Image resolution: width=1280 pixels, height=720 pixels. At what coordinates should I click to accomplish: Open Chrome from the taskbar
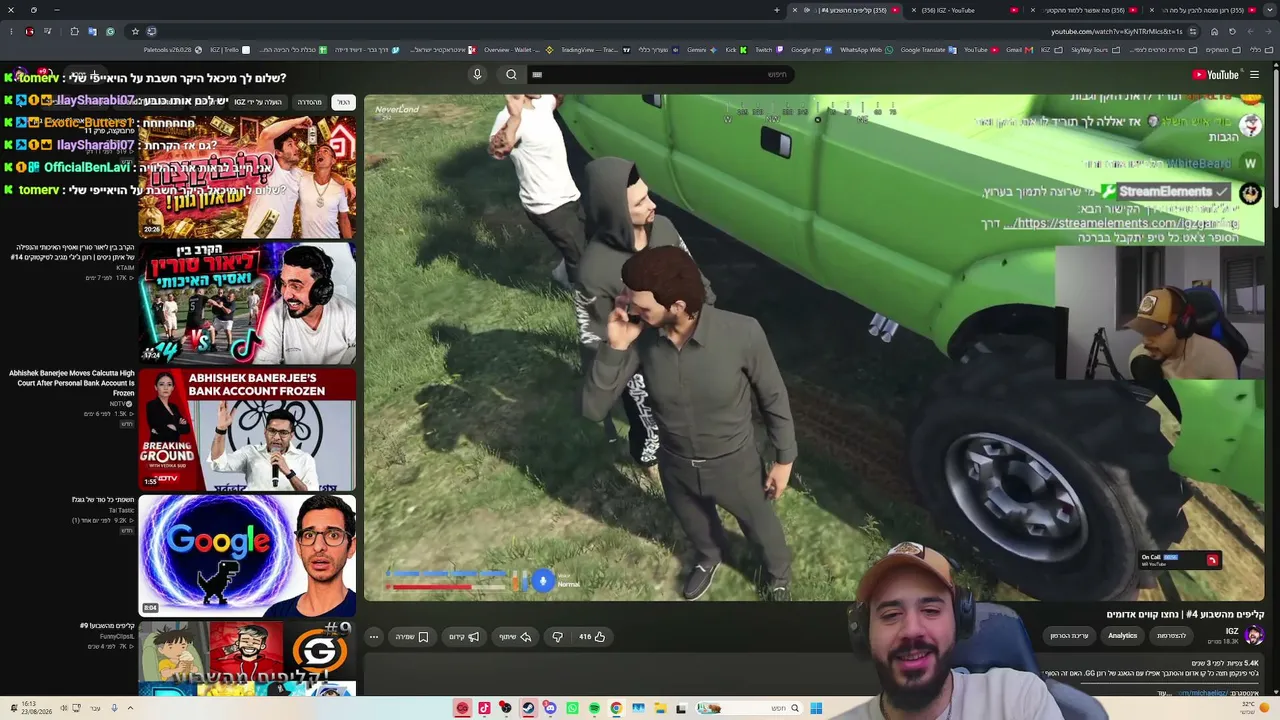[616, 708]
